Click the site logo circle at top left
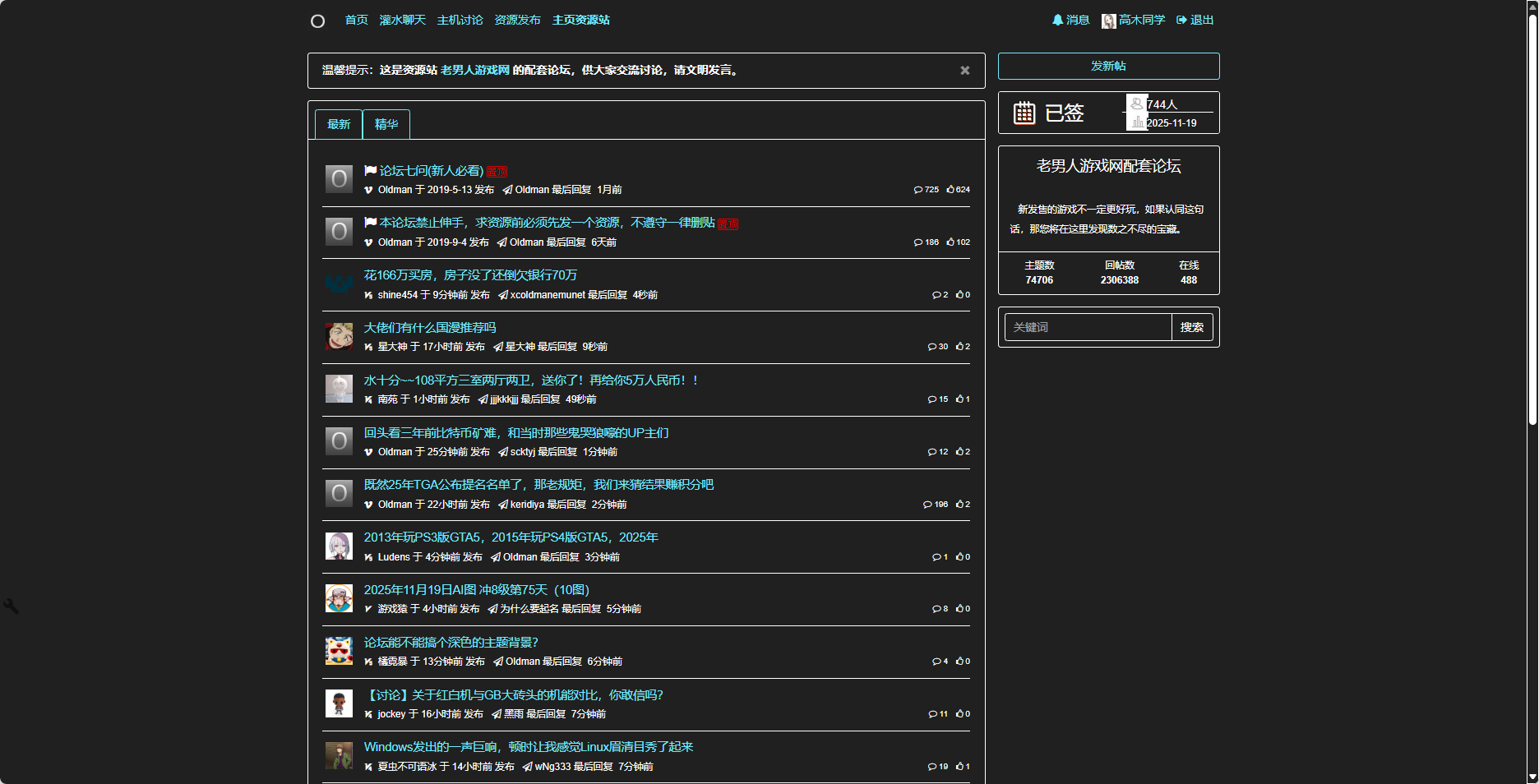Screen dimensions: 1539x784 pos(317,20)
